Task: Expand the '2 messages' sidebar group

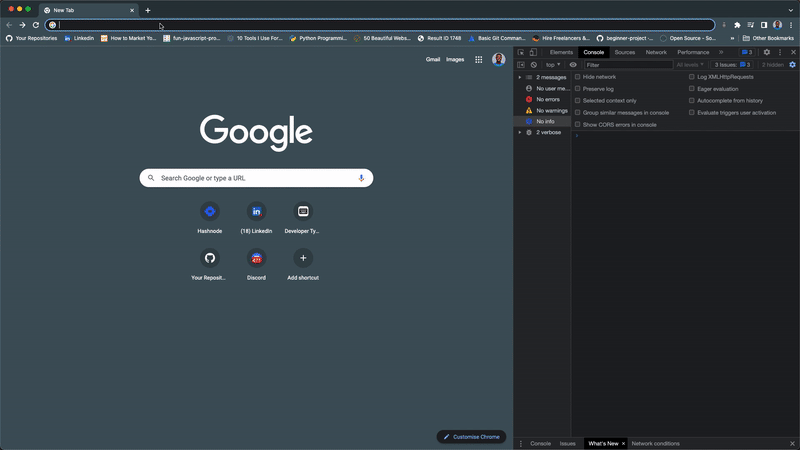Action: (520, 77)
